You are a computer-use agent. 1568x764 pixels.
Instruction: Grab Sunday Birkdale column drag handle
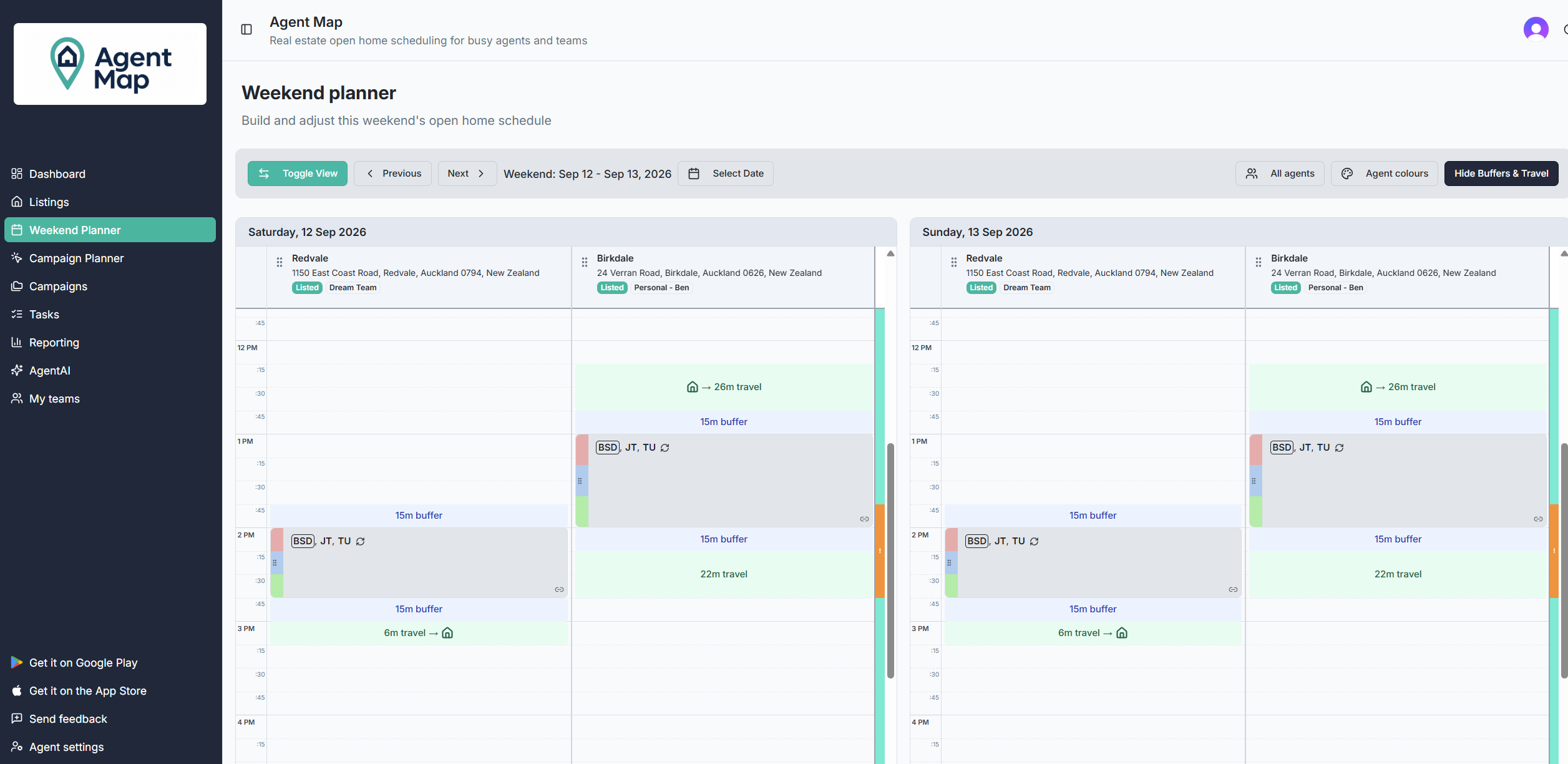pos(1259,262)
